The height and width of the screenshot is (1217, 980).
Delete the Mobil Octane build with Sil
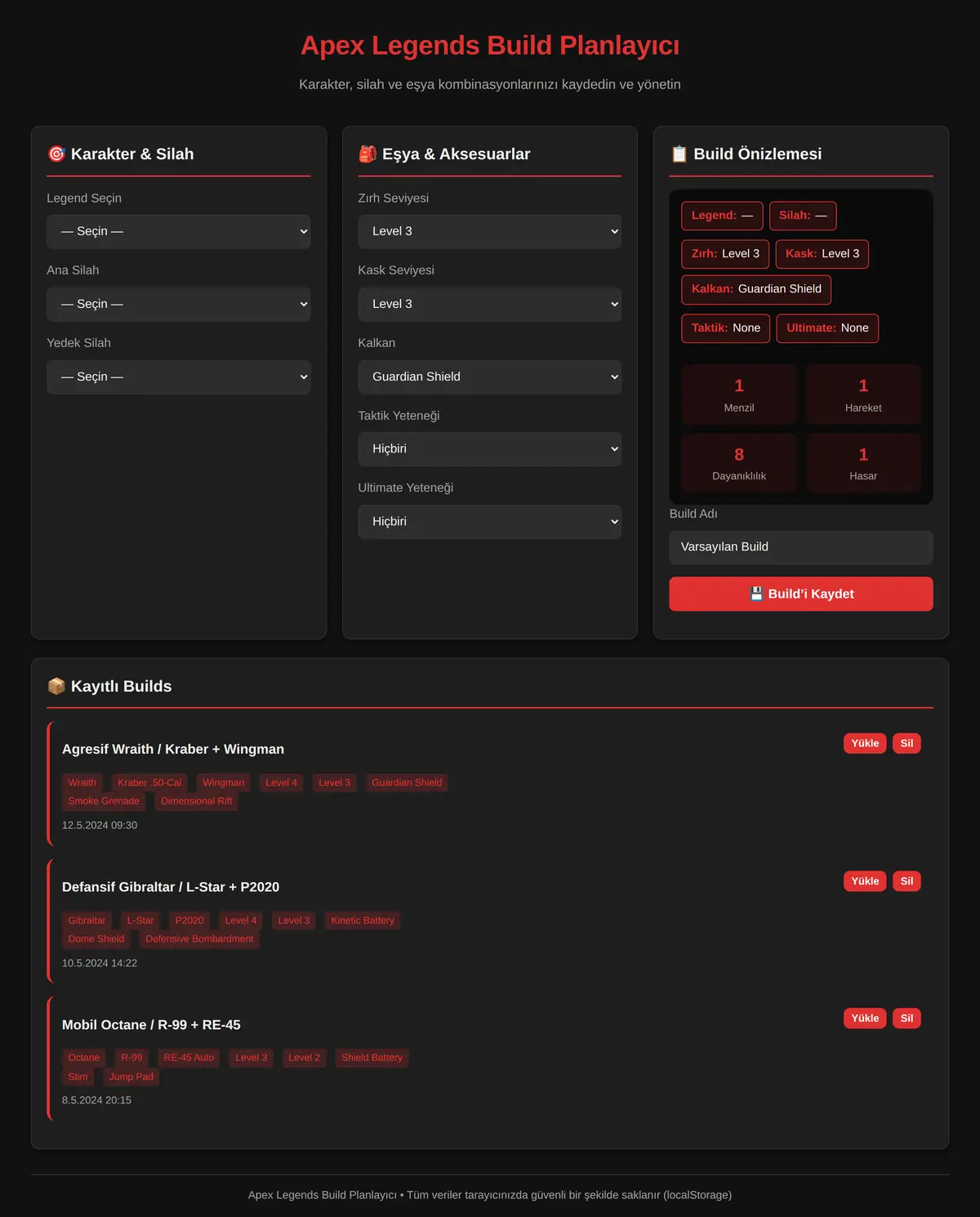pyautogui.click(x=906, y=1019)
